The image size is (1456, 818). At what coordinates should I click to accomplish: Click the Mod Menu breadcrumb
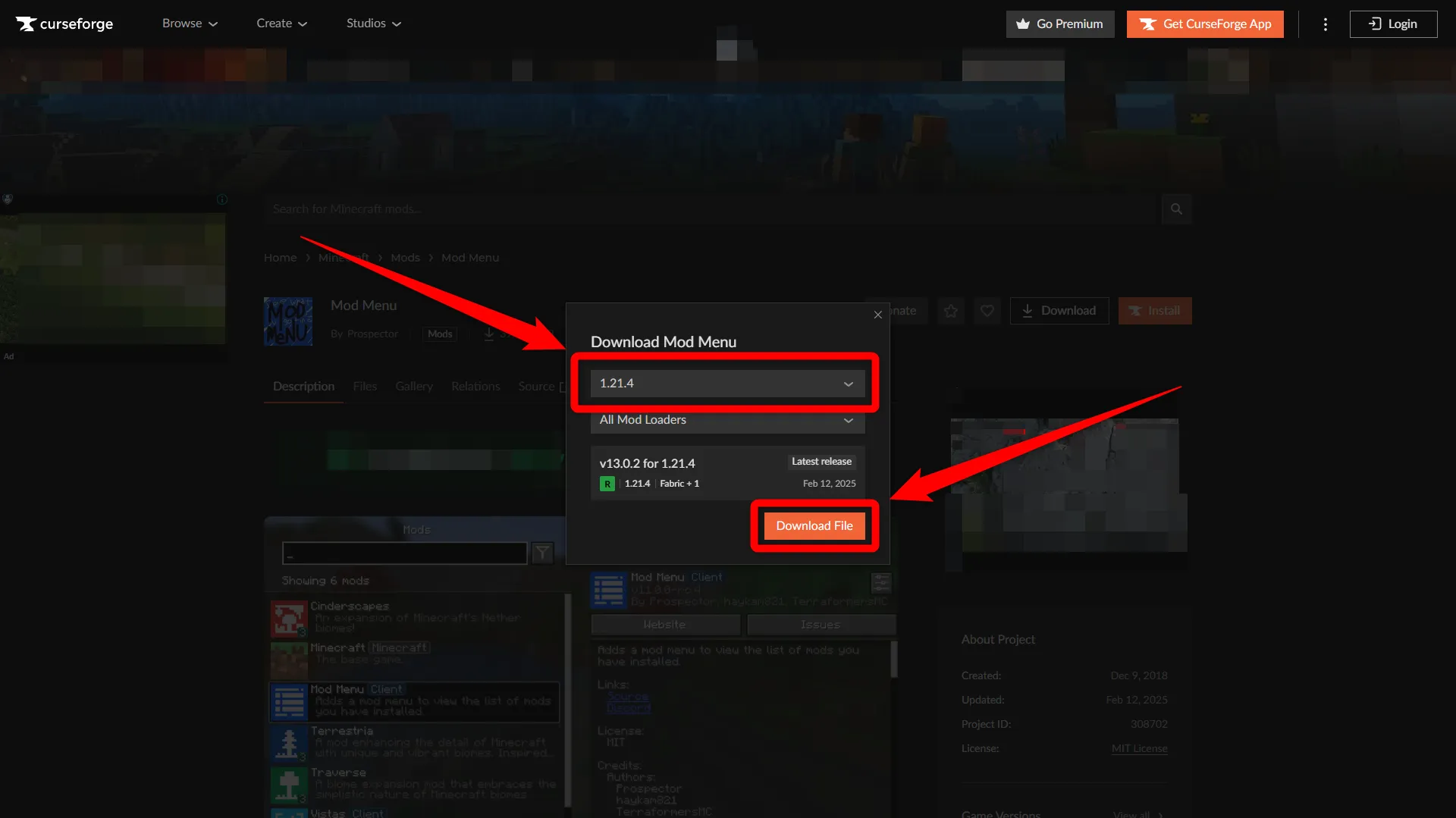[x=470, y=258]
